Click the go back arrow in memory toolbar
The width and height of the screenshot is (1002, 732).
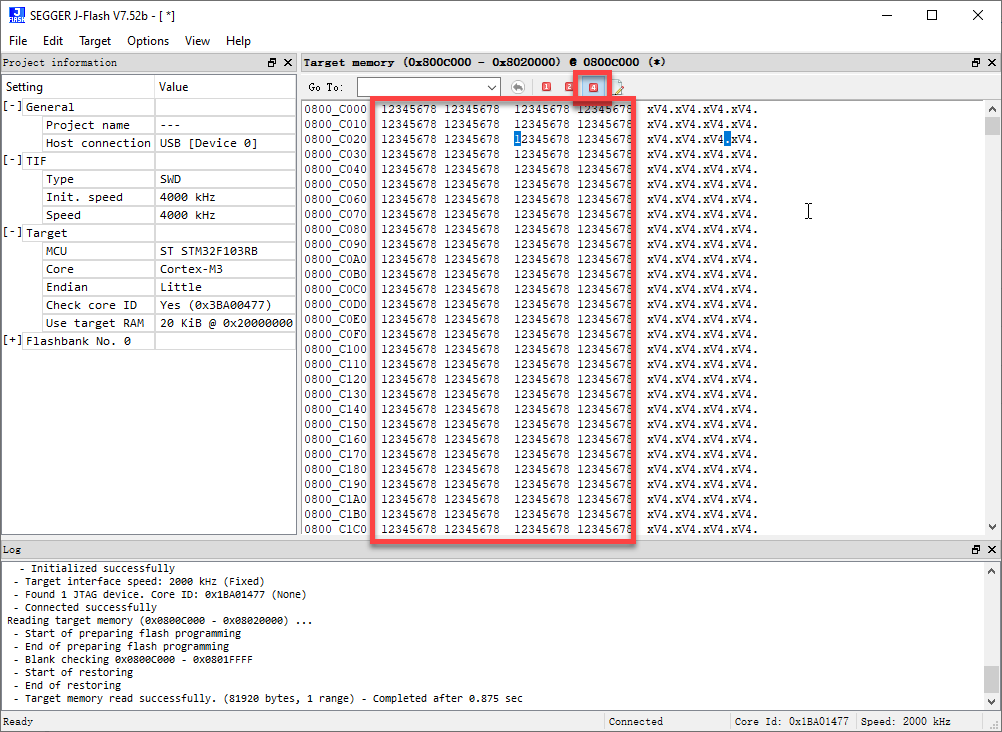click(518, 87)
